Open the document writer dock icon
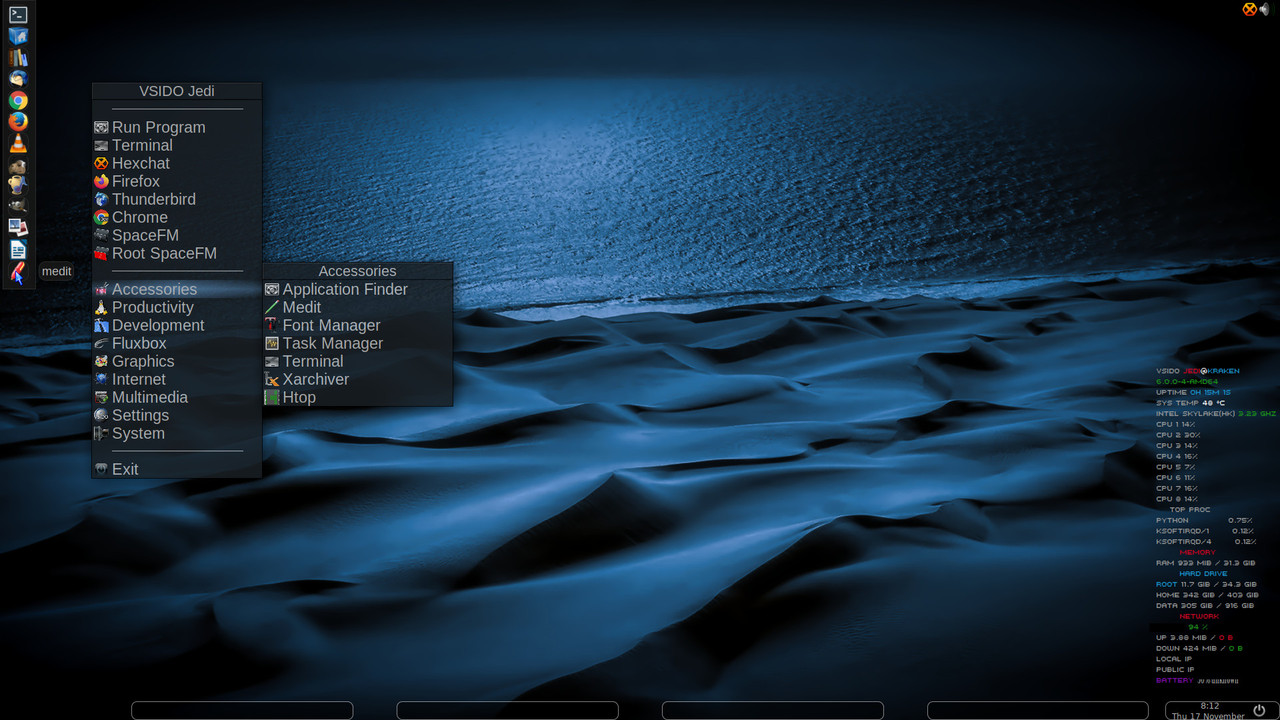Image resolution: width=1280 pixels, height=720 pixels. [18, 250]
